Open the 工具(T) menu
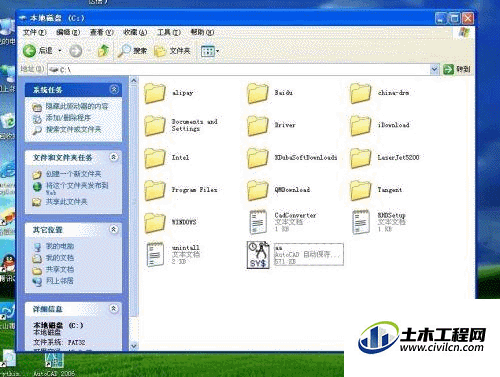 pos(169,32)
